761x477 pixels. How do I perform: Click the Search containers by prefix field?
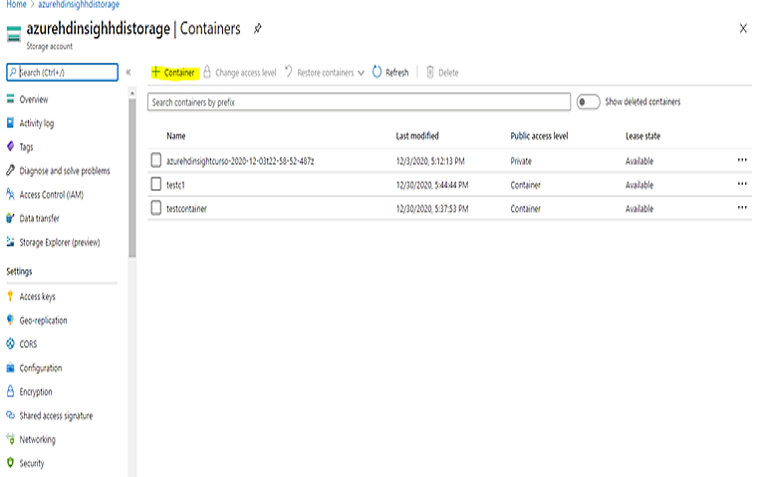click(359, 102)
